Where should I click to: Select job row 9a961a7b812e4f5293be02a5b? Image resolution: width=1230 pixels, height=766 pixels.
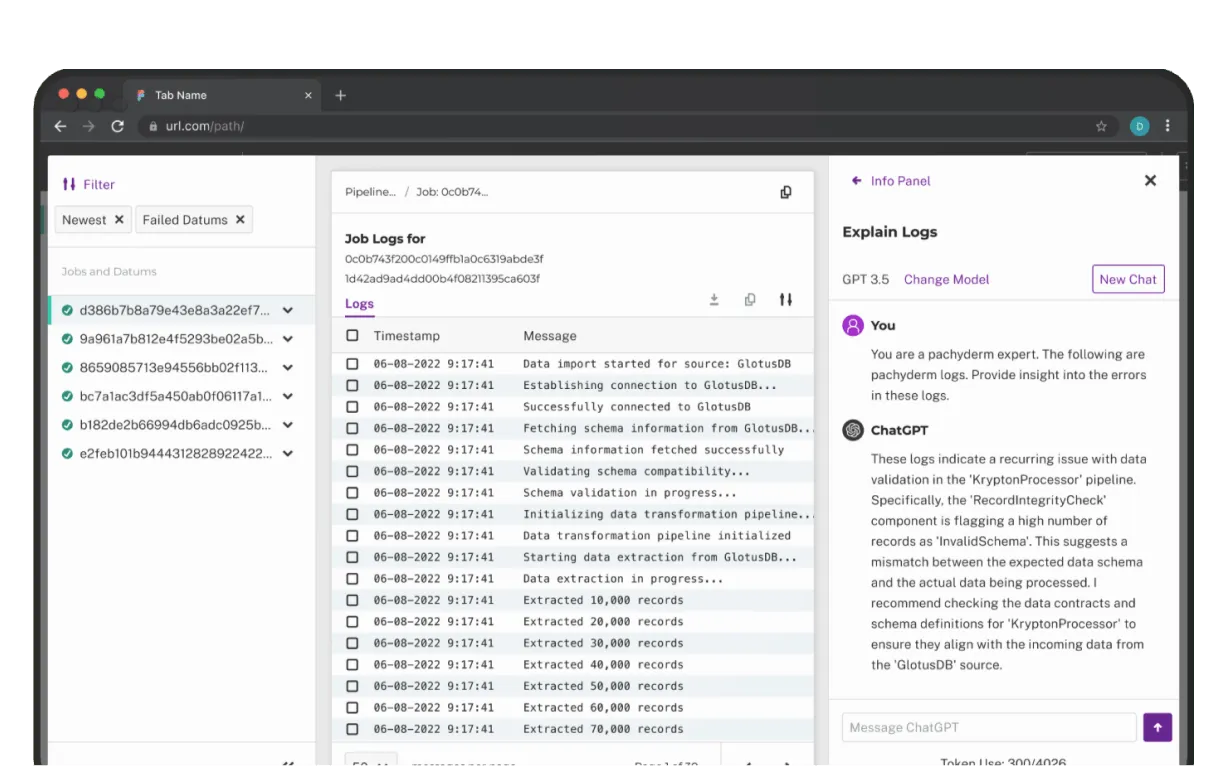point(181,339)
